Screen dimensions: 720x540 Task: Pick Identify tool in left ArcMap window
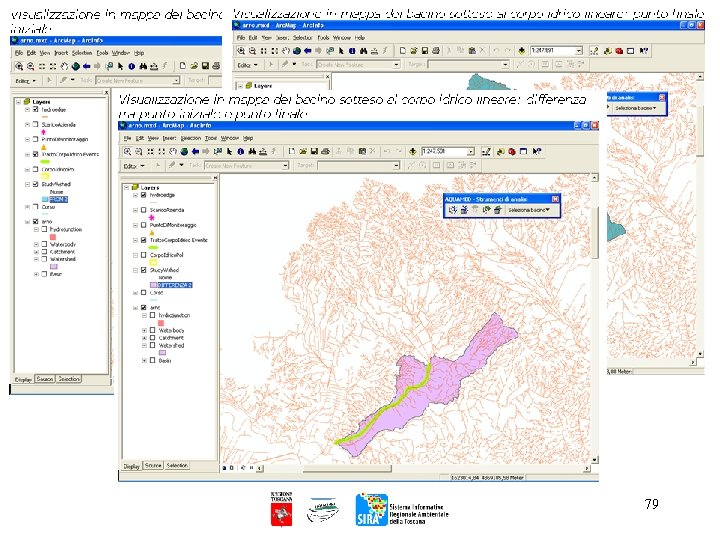[131, 66]
